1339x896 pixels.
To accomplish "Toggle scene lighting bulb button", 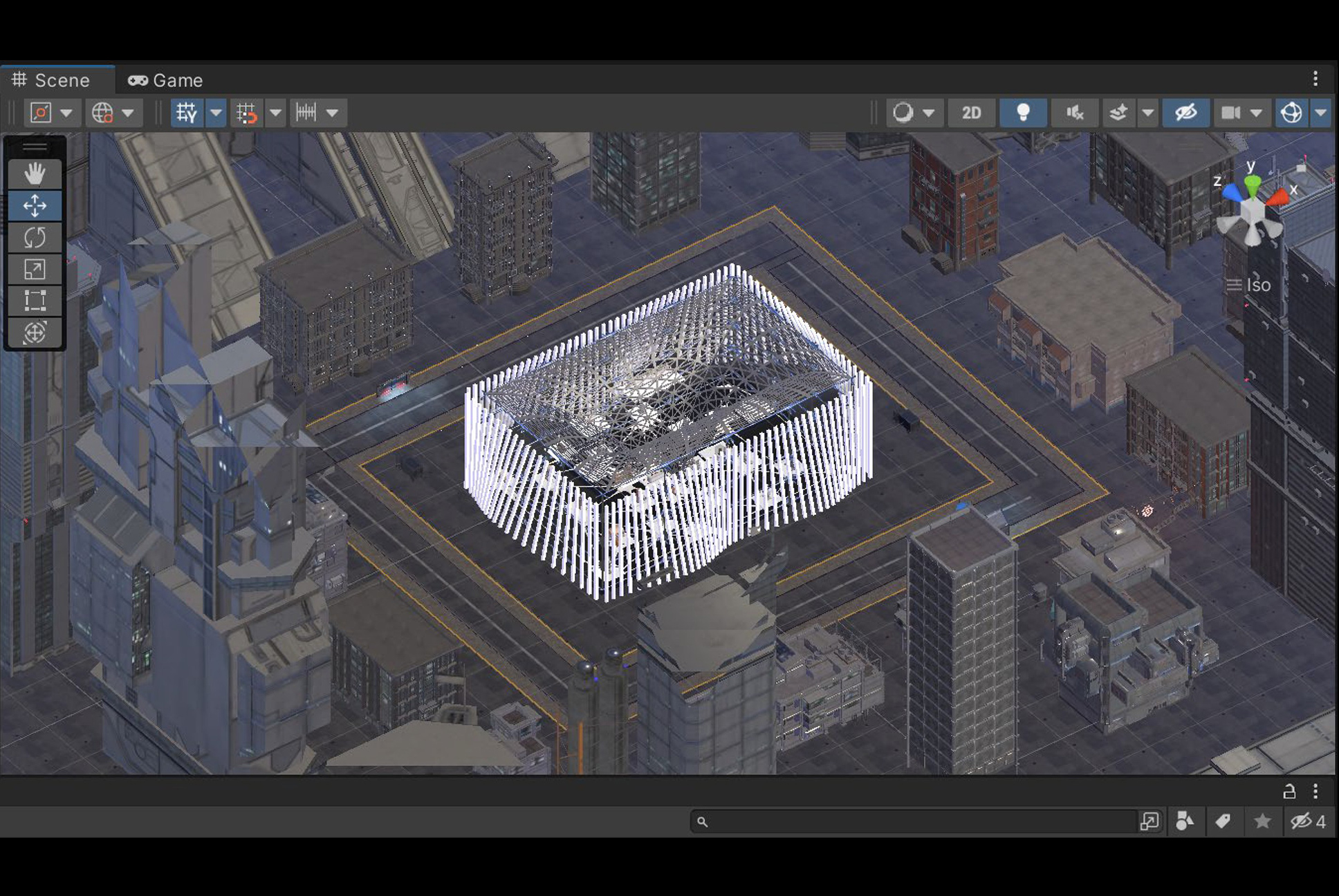I will click(1023, 113).
